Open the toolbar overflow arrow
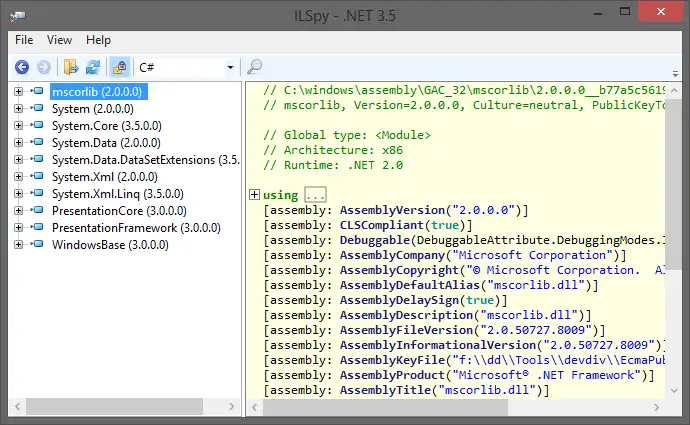The image size is (690, 425). click(675, 73)
